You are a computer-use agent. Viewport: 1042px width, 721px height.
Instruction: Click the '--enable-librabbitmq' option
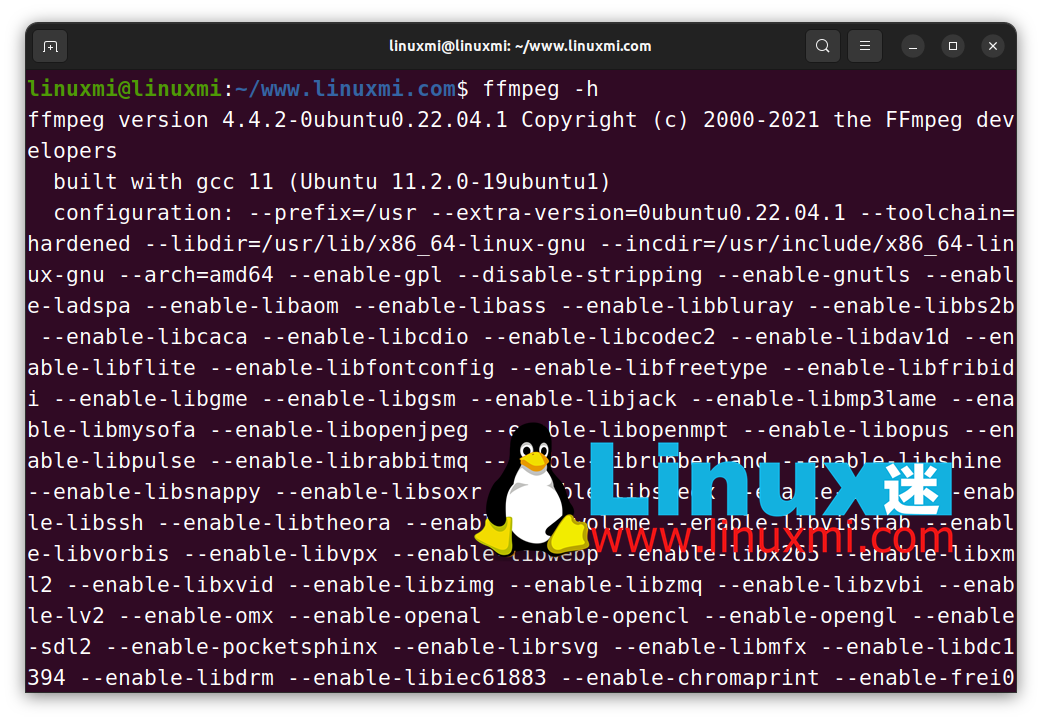click(x=339, y=461)
